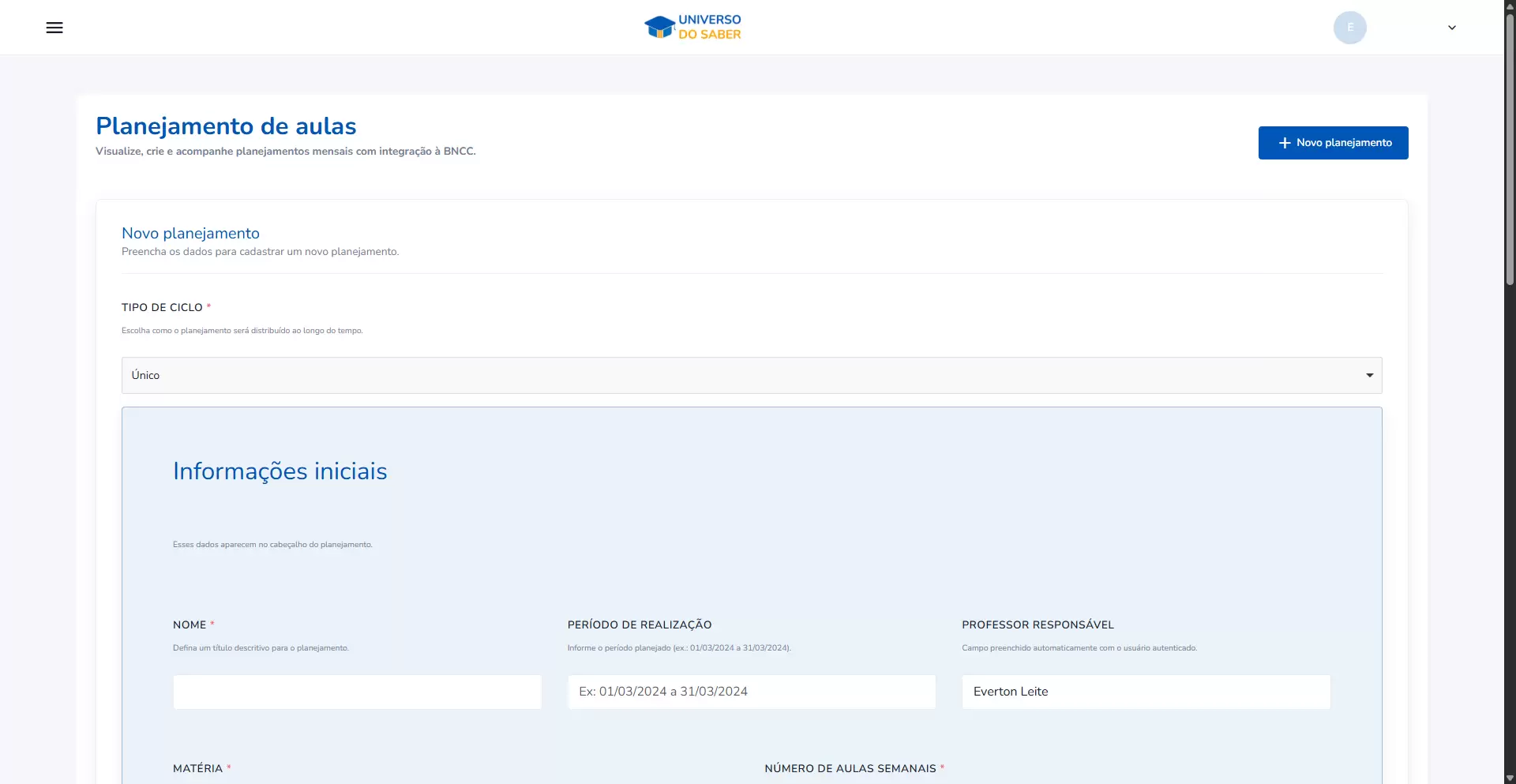Open the hamburger navigation menu
Viewport: 1516px width, 784px height.
(54, 28)
